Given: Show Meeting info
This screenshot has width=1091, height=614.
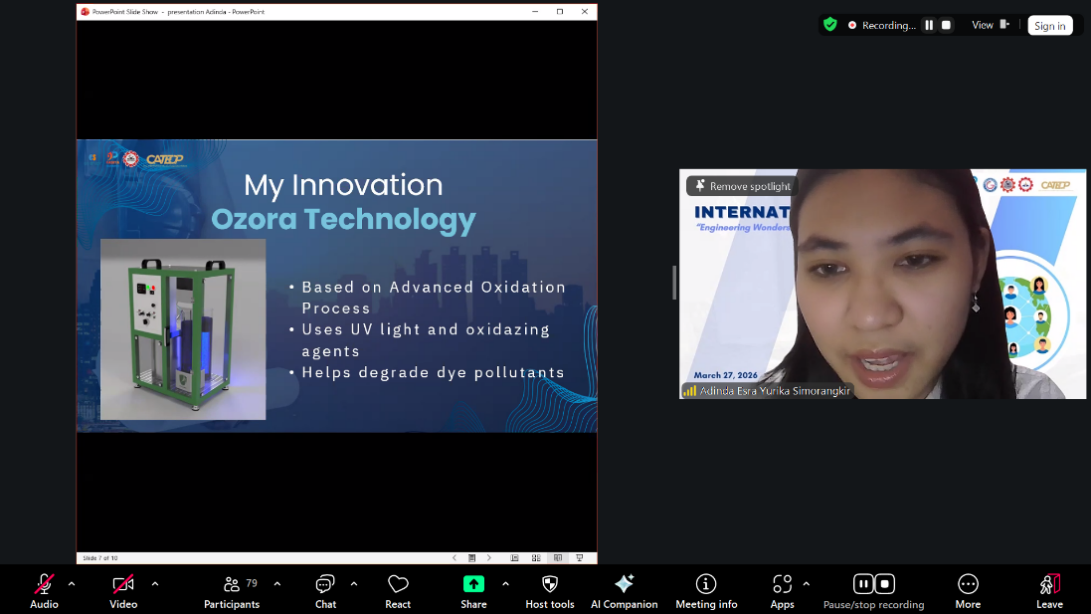Looking at the screenshot, I should coord(706,591).
